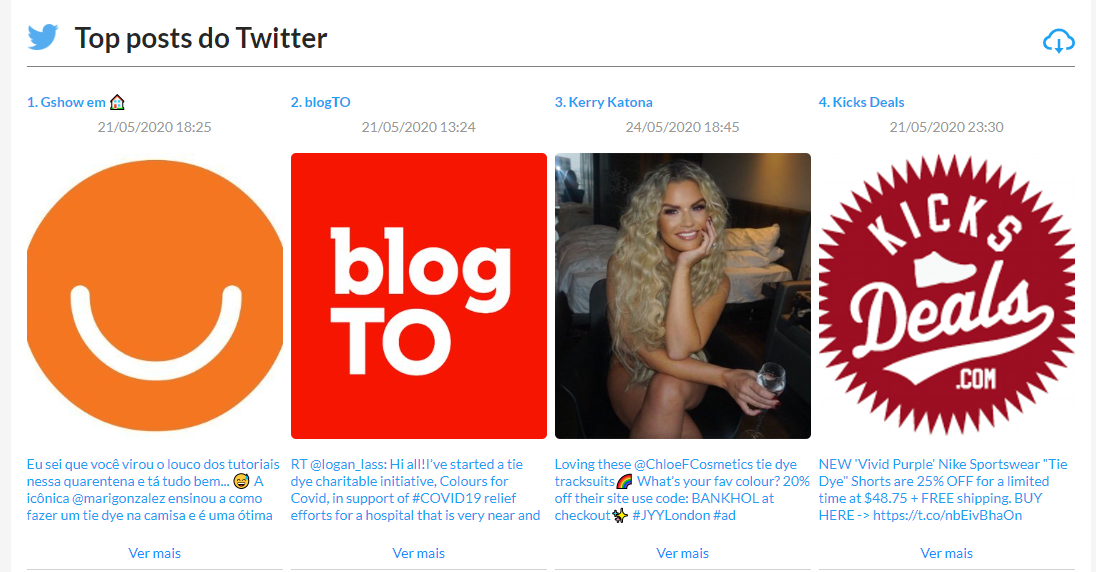Expand 'Ver mais' under Kerry Katona post
The image size is (1096, 572).
683,553
